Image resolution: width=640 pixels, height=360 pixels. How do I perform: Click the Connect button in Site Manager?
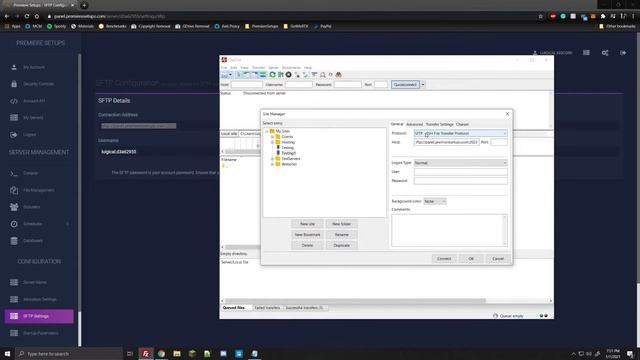444,259
